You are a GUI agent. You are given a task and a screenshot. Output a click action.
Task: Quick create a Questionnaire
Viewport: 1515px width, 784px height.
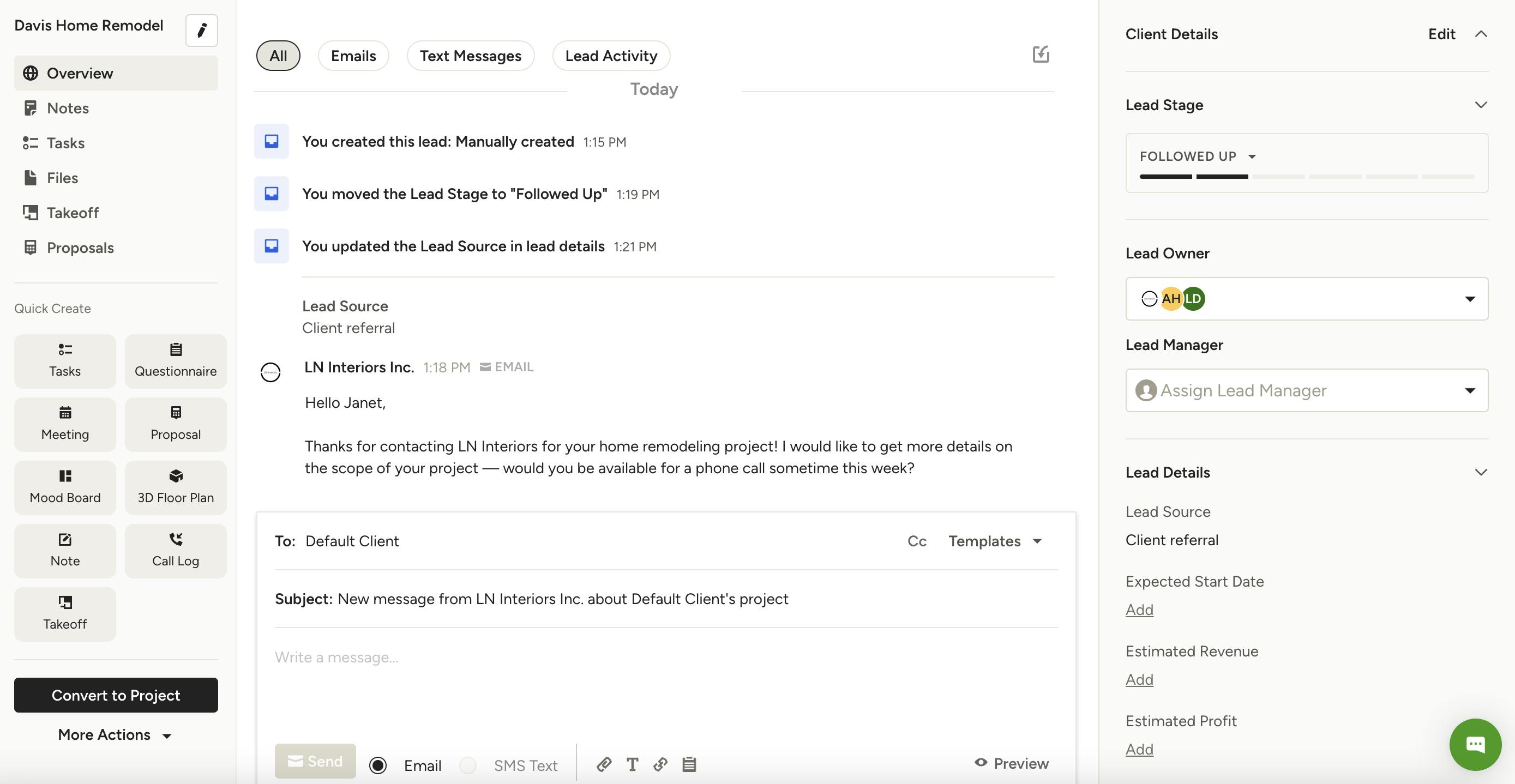pos(175,361)
